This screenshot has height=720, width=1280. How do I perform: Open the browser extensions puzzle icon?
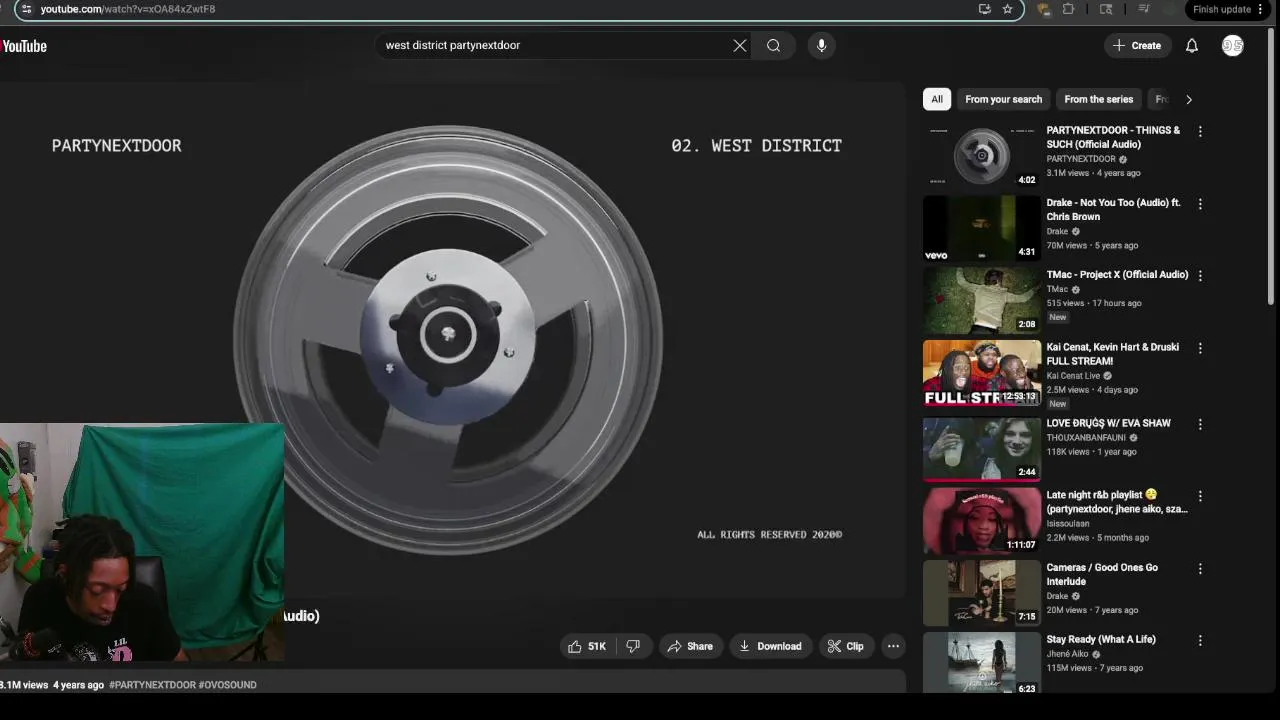[1068, 9]
